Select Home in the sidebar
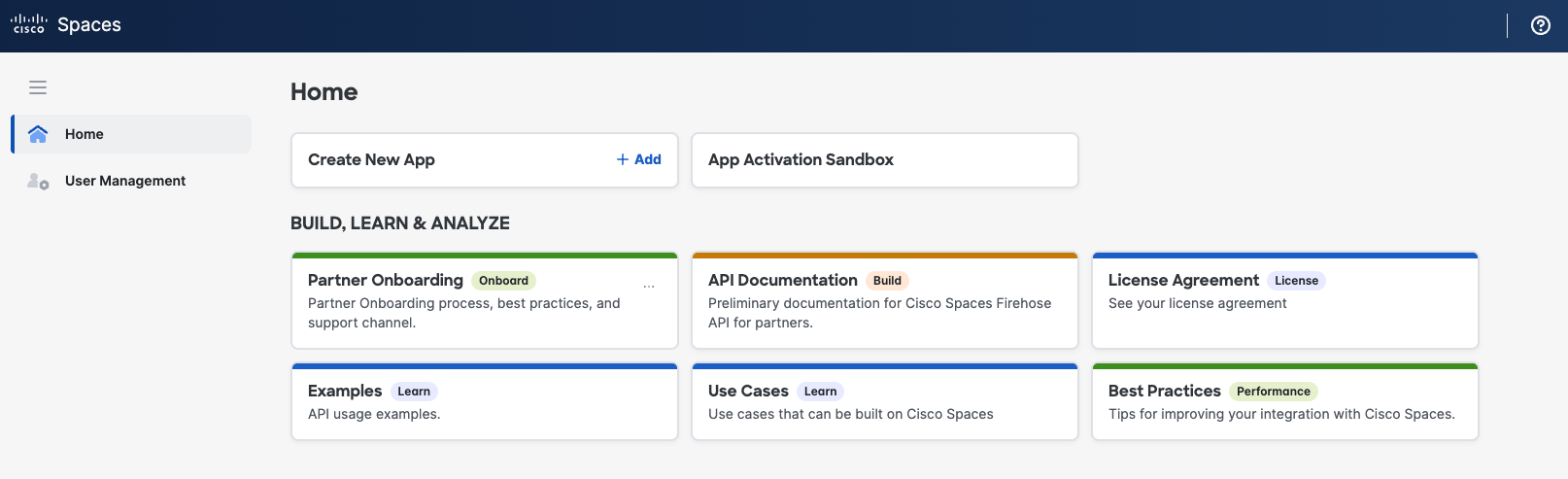 click(85, 134)
